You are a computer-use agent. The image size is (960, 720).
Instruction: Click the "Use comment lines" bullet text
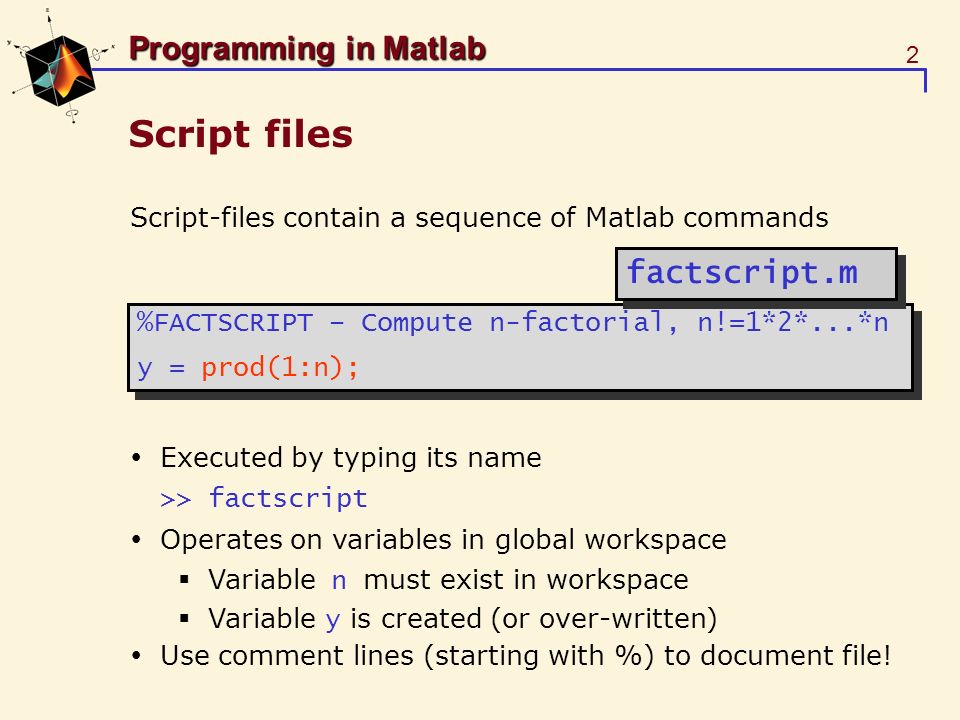click(x=525, y=656)
